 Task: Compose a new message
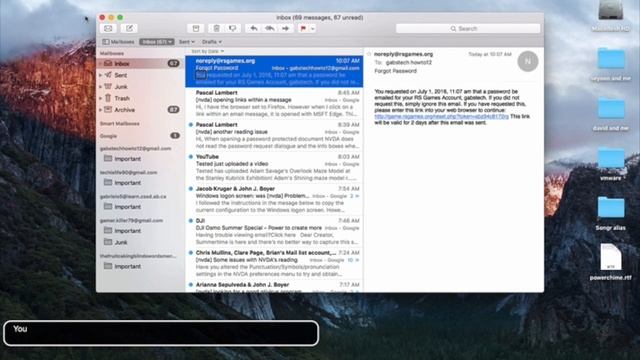[129, 28]
